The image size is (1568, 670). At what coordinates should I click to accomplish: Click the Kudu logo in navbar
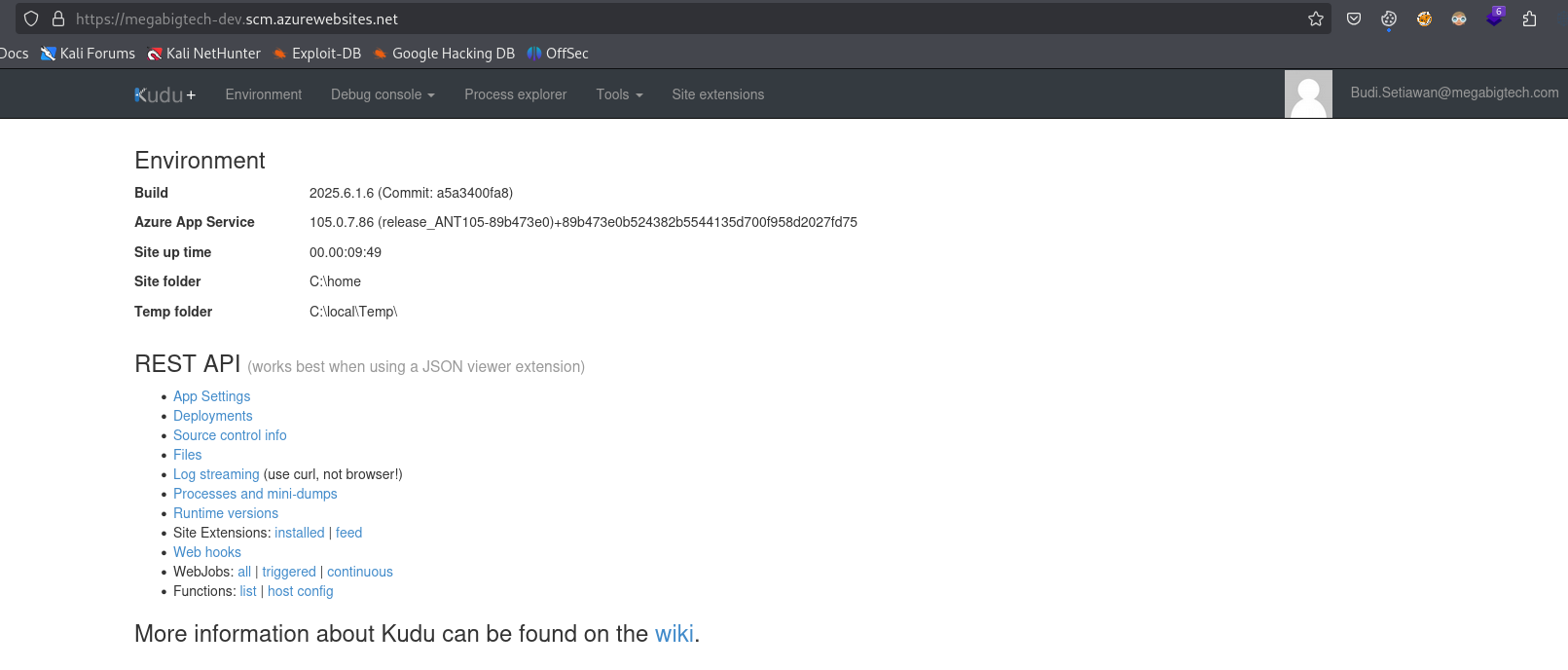tap(165, 94)
